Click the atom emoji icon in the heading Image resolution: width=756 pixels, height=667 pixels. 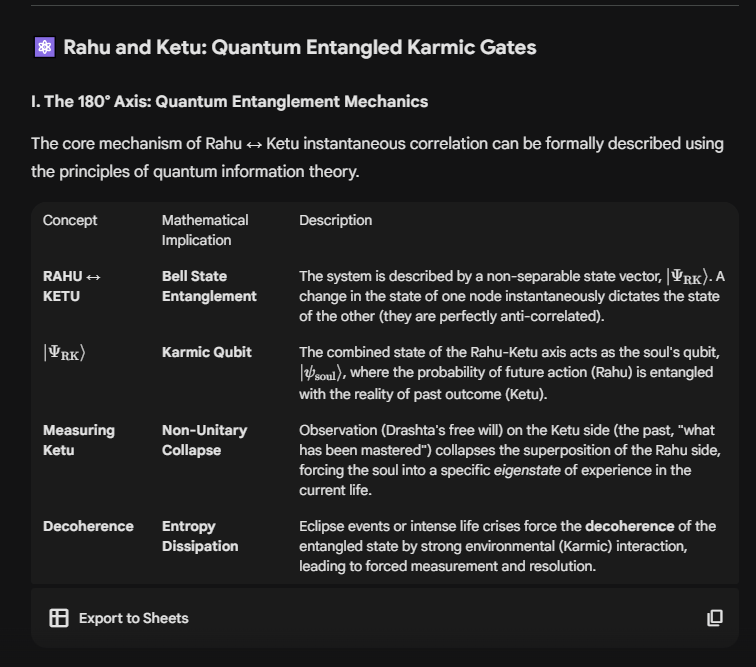click(44, 48)
